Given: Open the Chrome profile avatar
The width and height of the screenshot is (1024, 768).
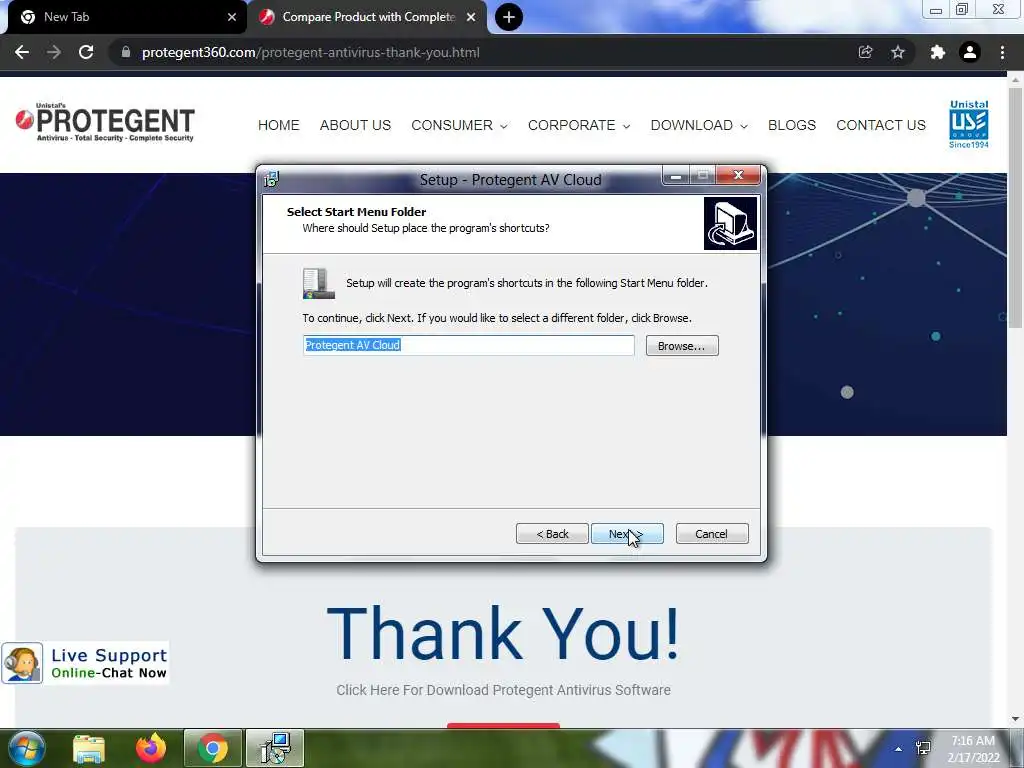Looking at the screenshot, I should click(970, 52).
